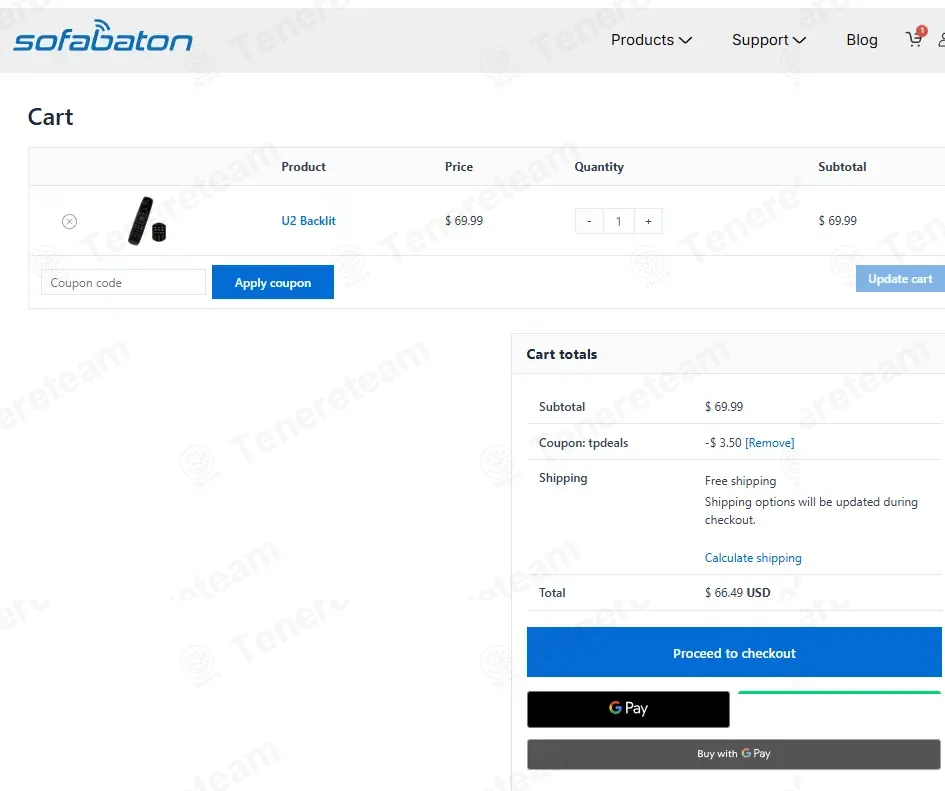Decrease quantity with the minus button

pyautogui.click(x=589, y=221)
